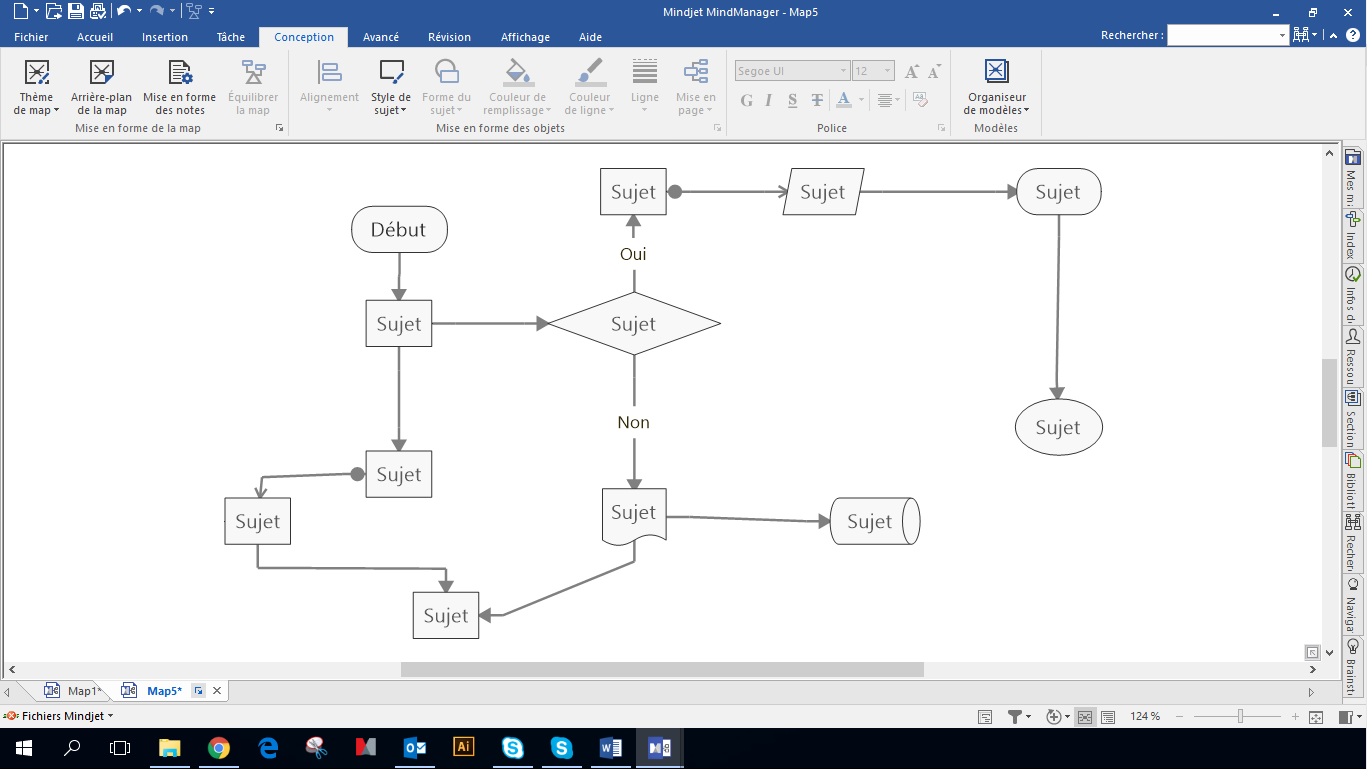
Task: Click the fit map to window icon
Action: click(1316, 717)
